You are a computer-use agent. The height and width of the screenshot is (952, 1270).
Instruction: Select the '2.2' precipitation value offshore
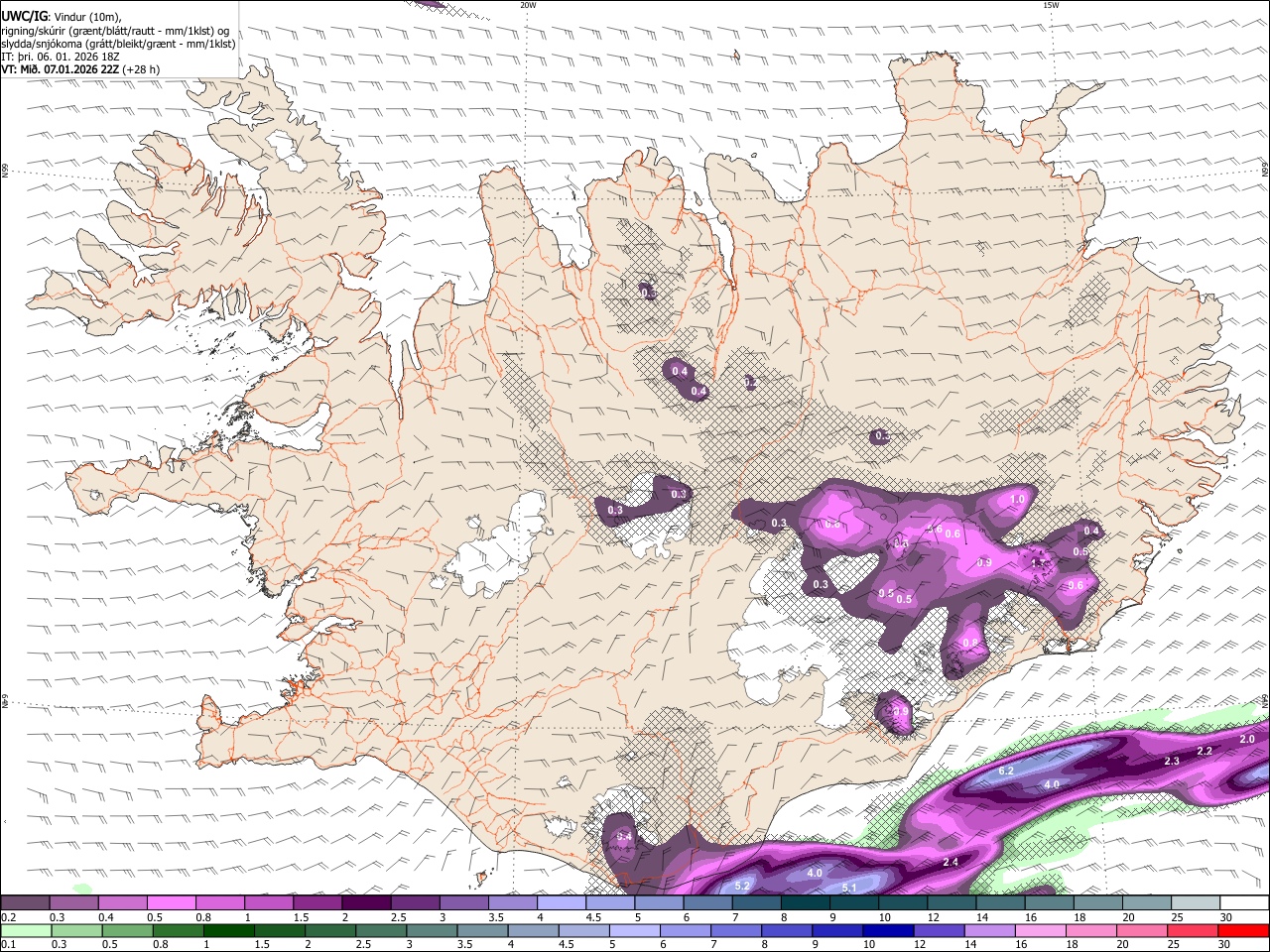point(1205,751)
